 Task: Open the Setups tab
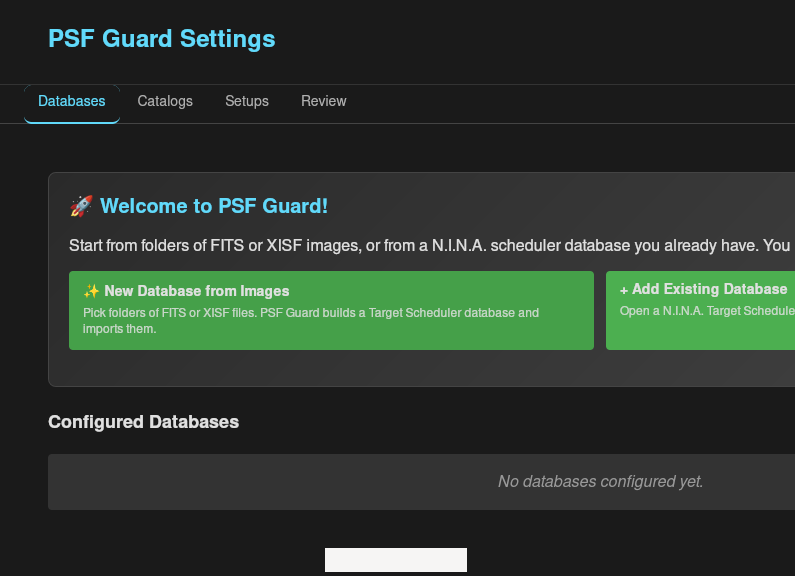tap(247, 101)
